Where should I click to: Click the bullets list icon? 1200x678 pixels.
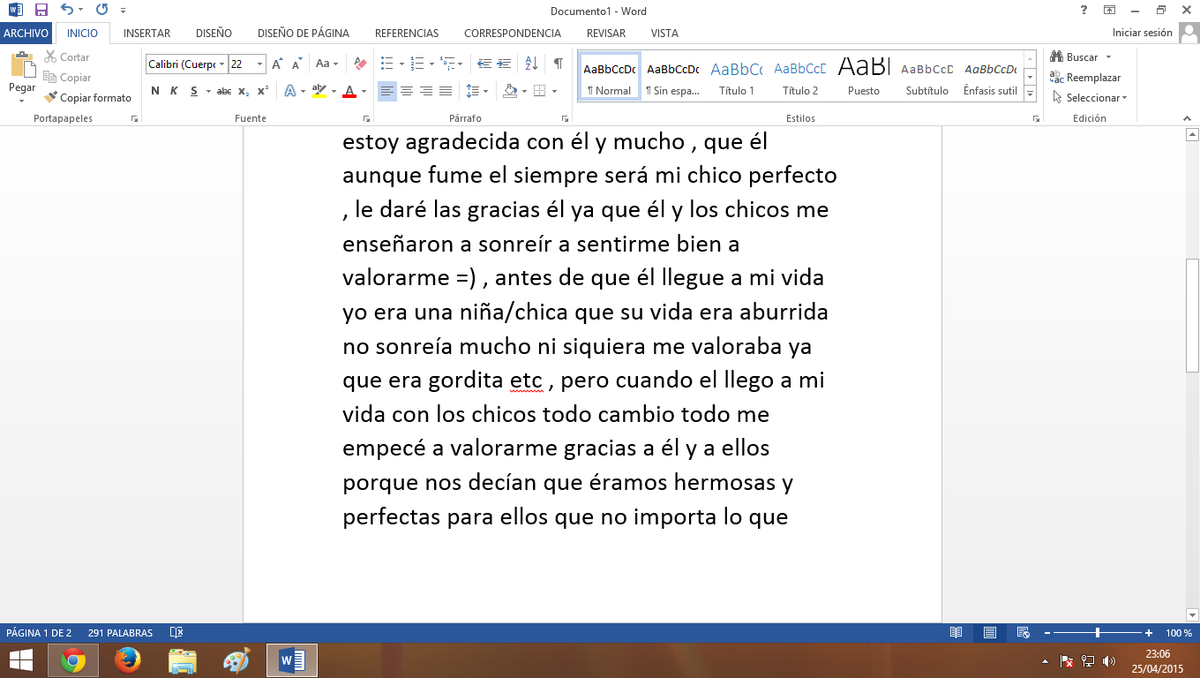click(x=388, y=63)
